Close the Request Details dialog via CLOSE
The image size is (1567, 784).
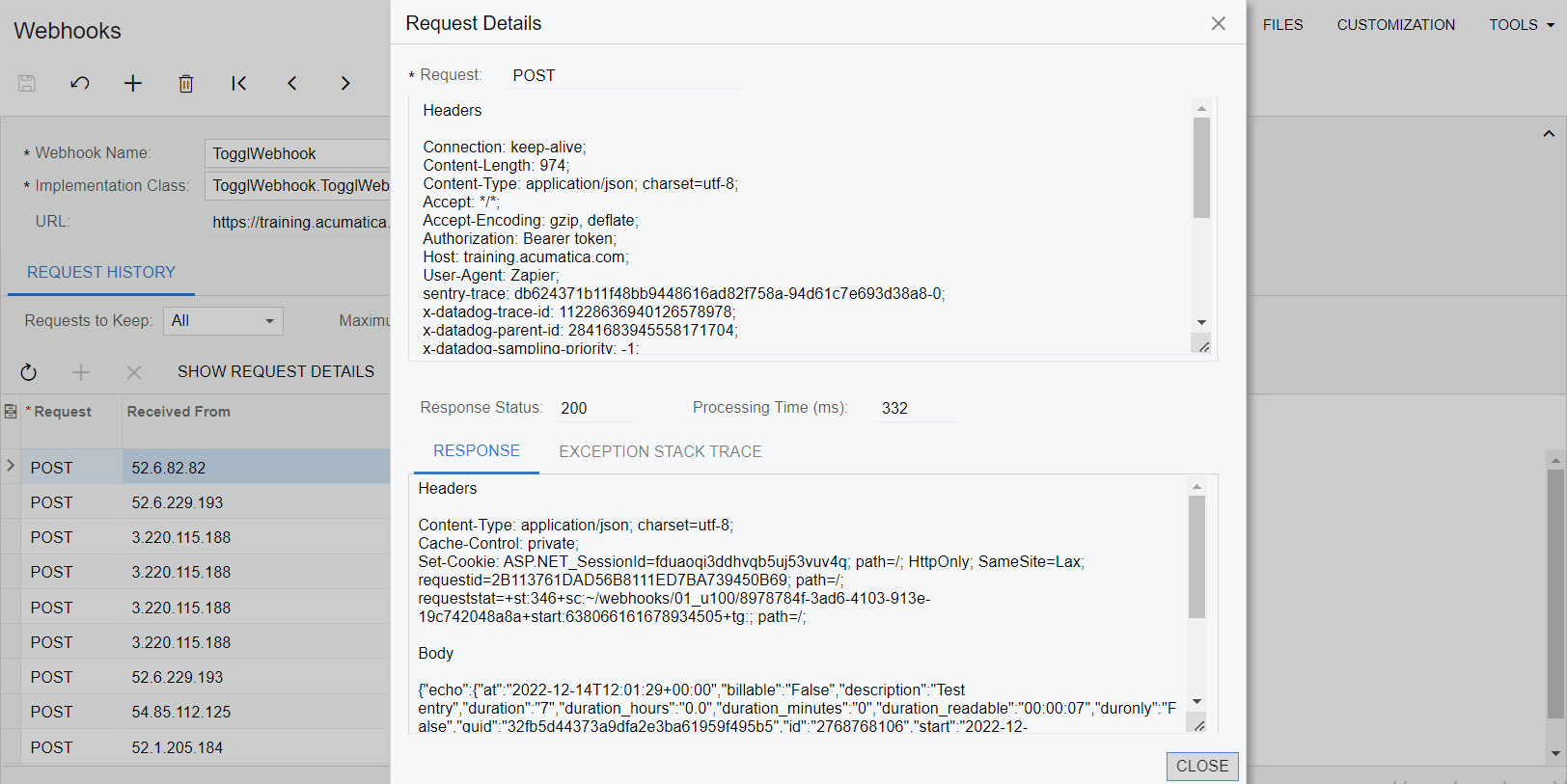(x=1201, y=766)
